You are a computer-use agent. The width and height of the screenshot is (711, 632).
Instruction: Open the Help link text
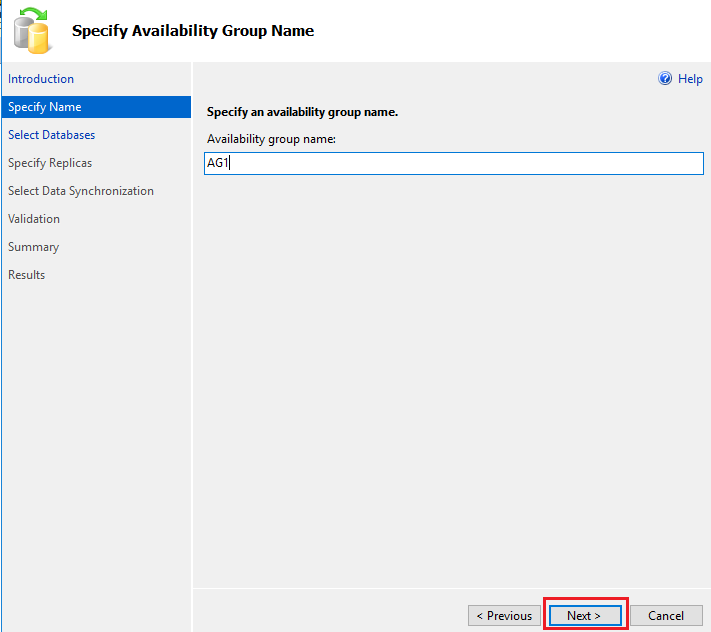(690, 79)
